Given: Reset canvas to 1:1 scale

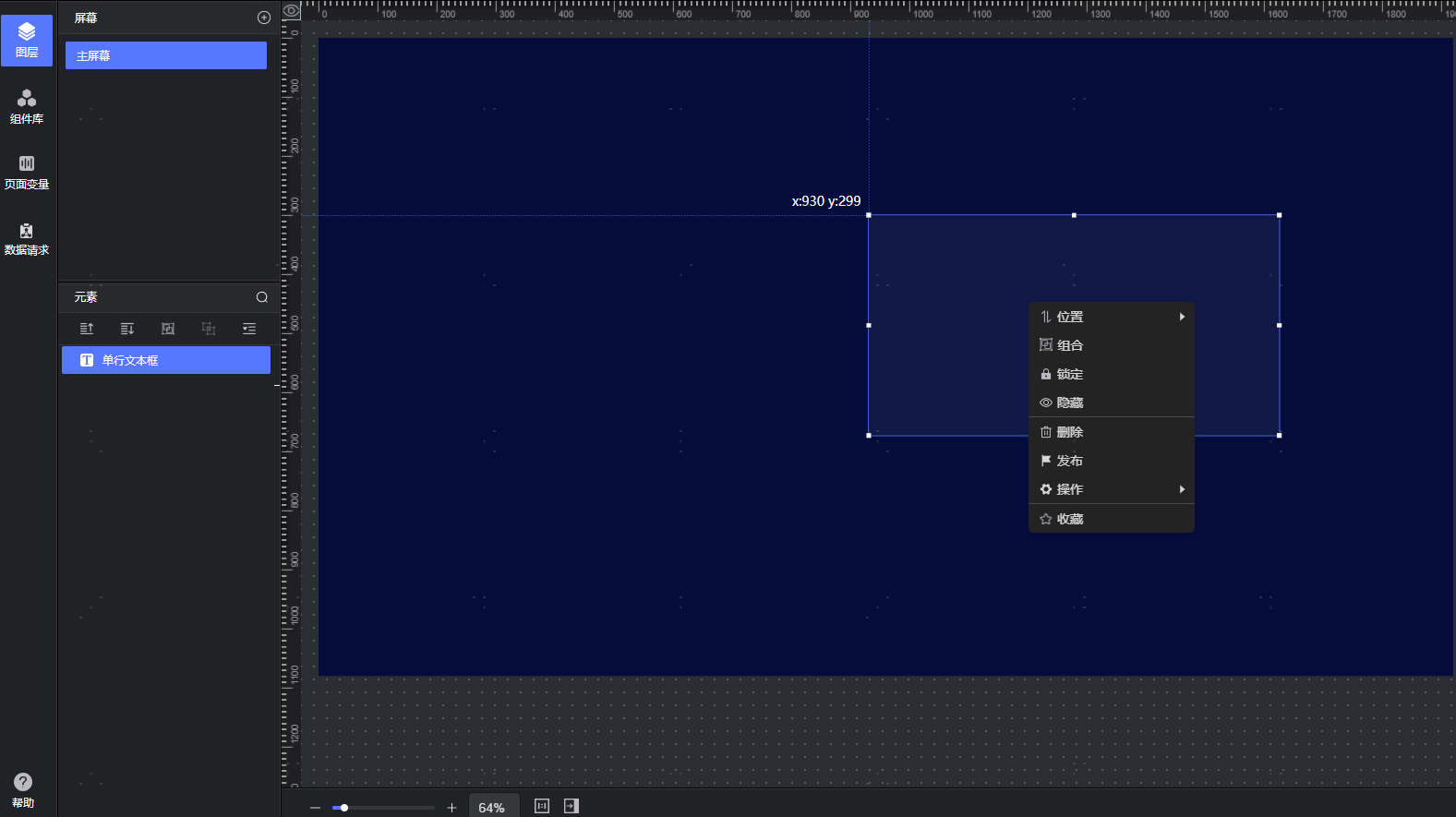Looking at the screenshot, I should pos(542,806).
